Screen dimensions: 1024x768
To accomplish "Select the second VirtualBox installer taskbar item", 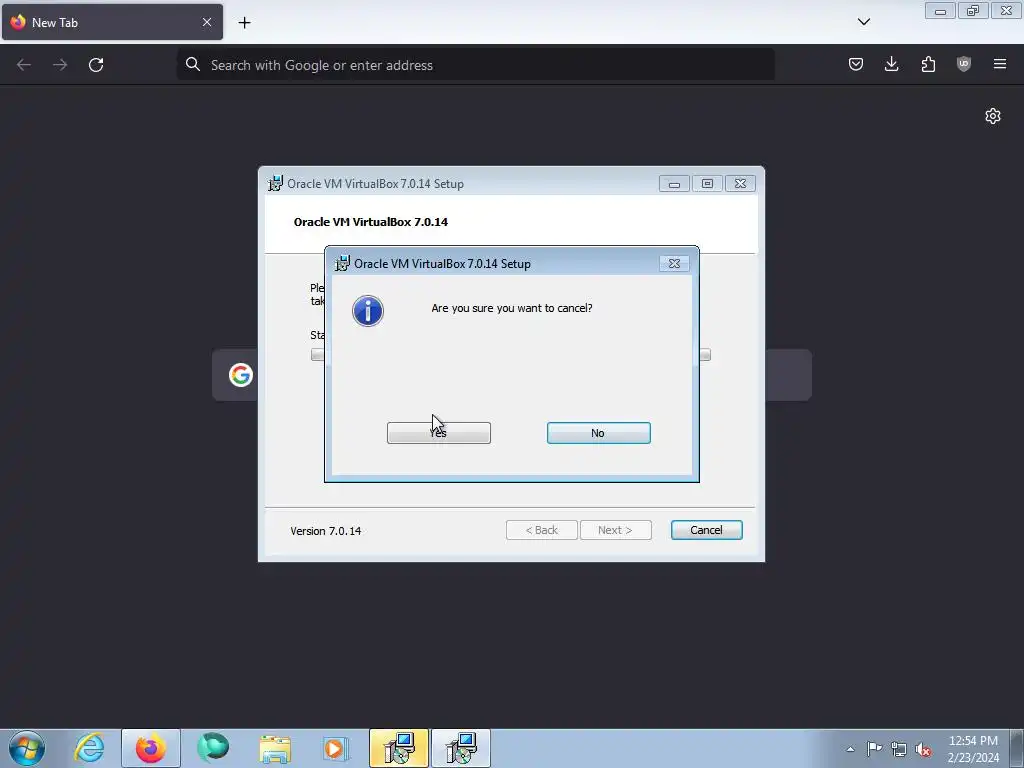I will pos(461,748).
